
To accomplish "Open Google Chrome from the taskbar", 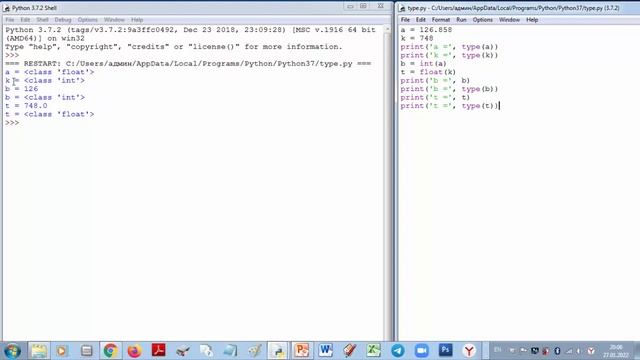I will pos(111,351).
